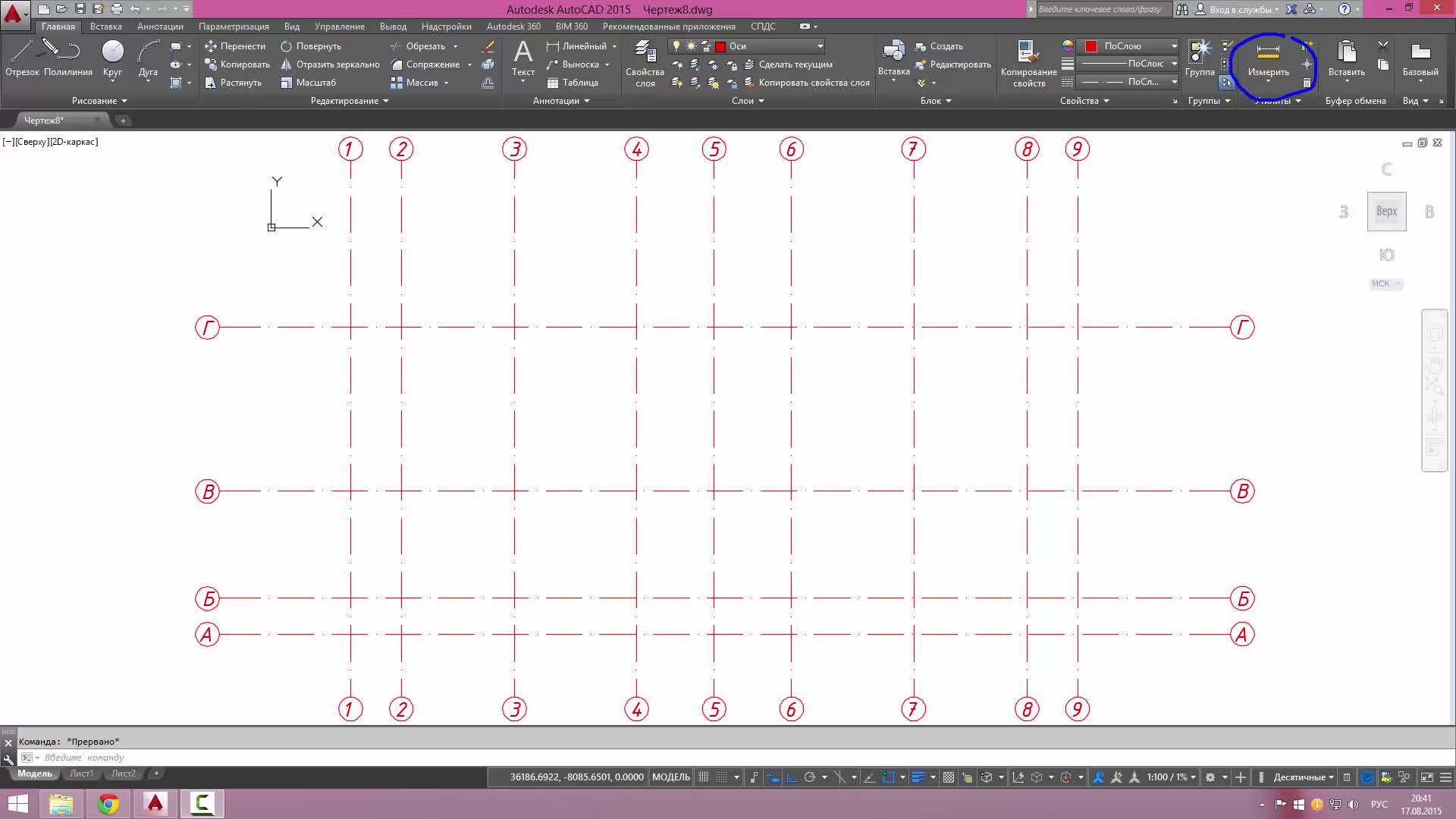Viewport: 1456px width, 819px height.
Task: Click the Вставка block insert icon
Action: pyautogui.click(x=893, y=52)
